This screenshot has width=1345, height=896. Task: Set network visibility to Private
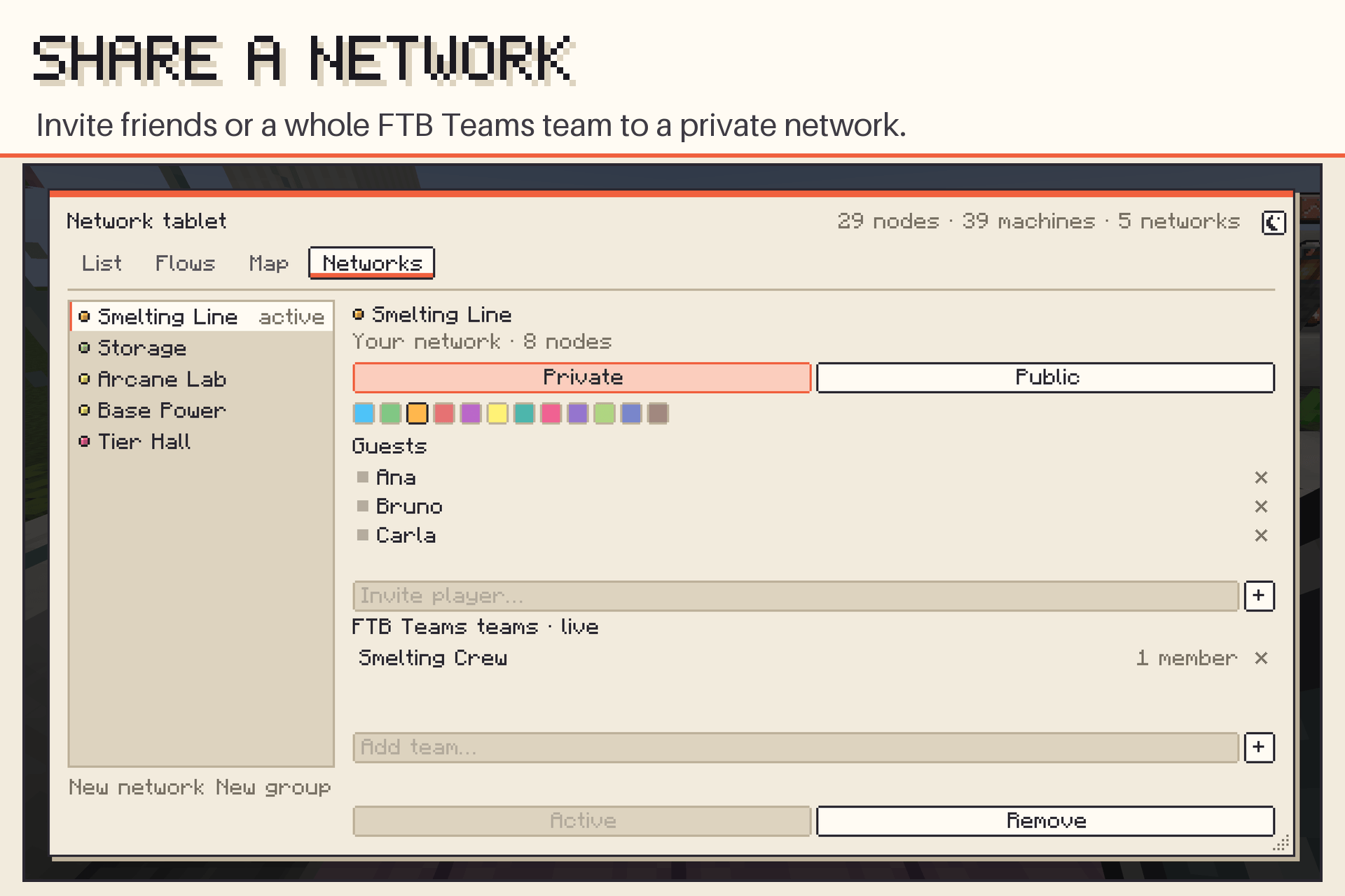(x=582, y=378)
